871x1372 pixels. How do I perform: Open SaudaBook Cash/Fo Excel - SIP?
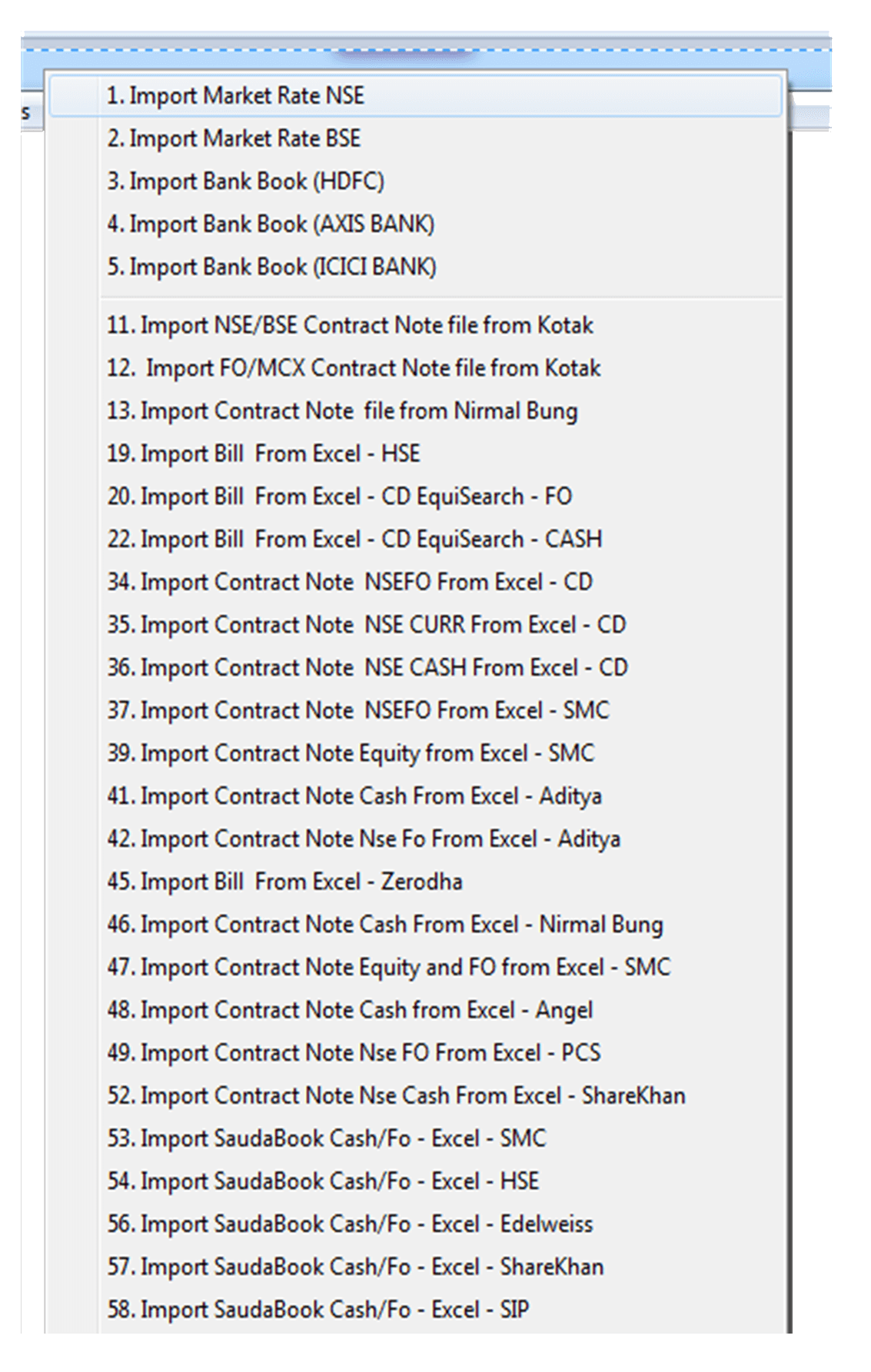click(416, 1310)
